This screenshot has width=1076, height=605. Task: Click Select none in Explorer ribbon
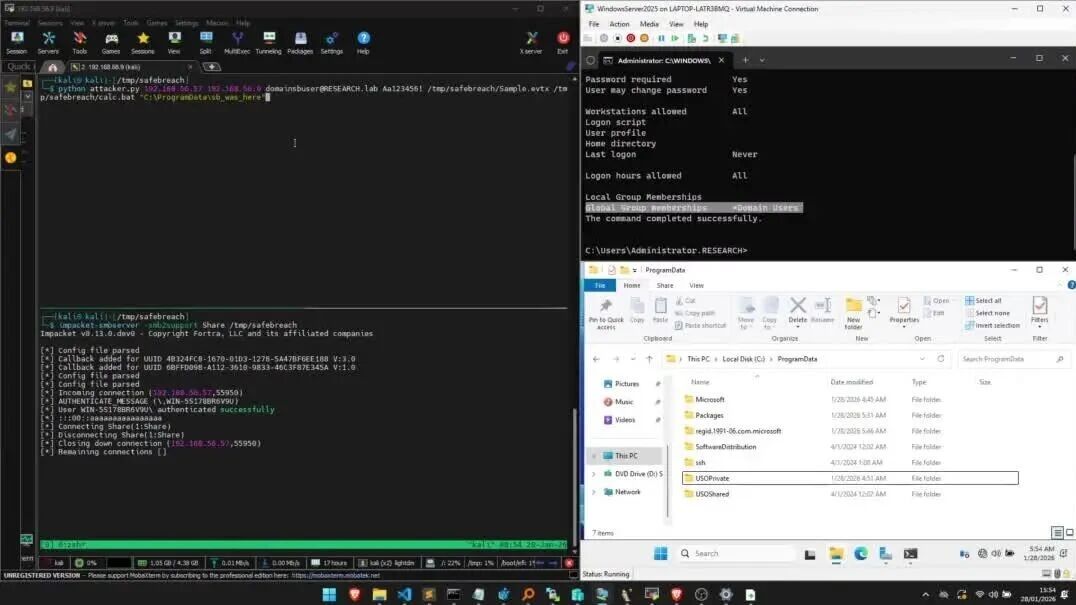click(x=987, y=313)
